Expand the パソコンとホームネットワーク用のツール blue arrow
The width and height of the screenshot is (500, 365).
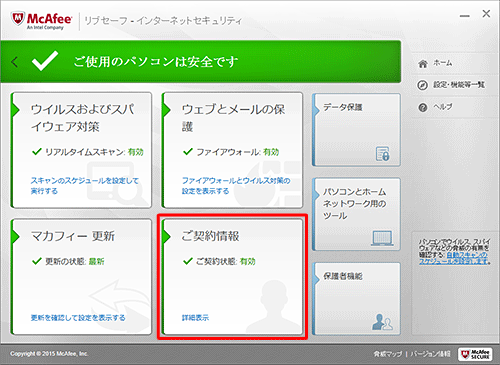coord(317,194)
